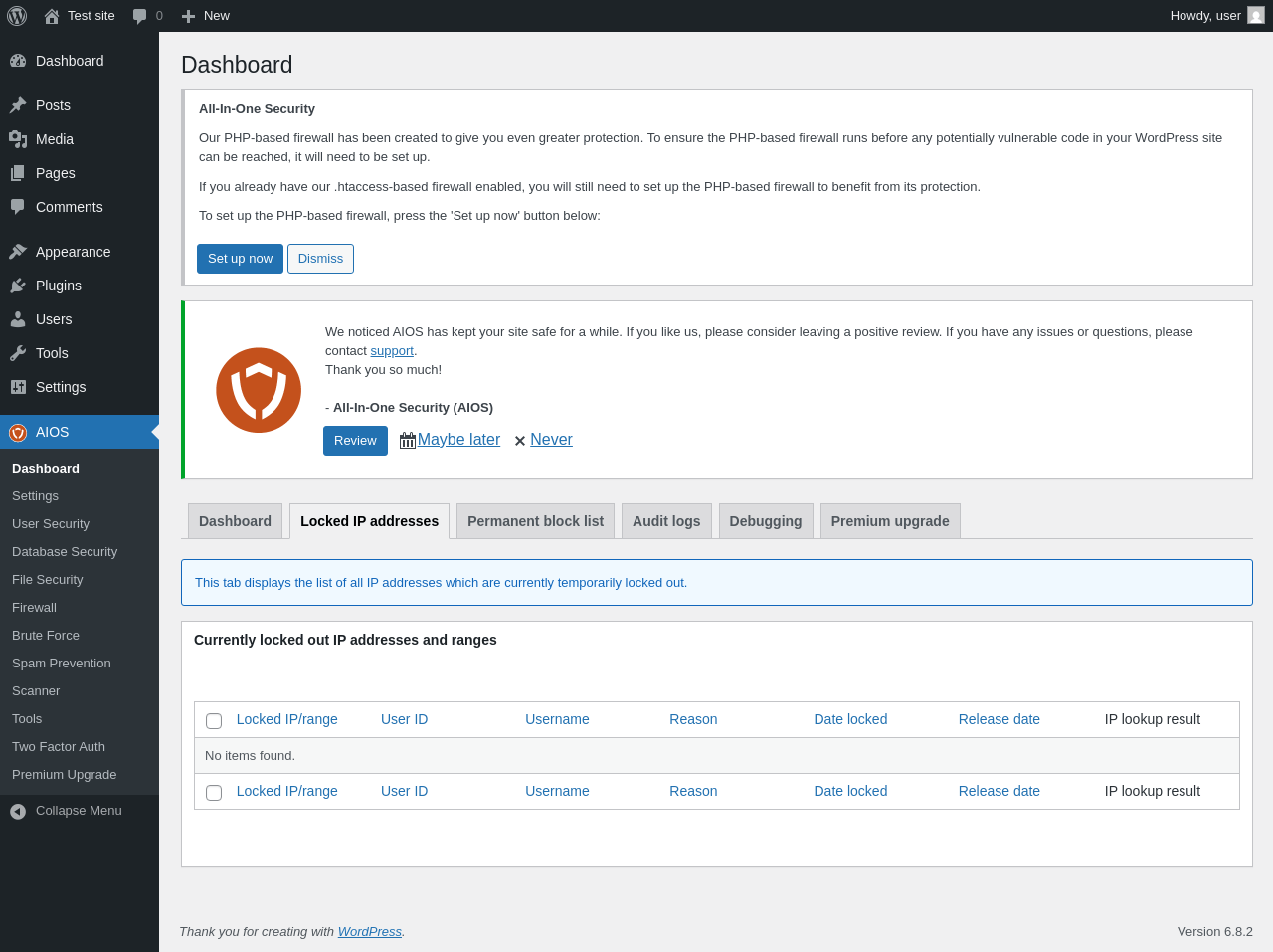Click the Review button

[x=355, y=441]
